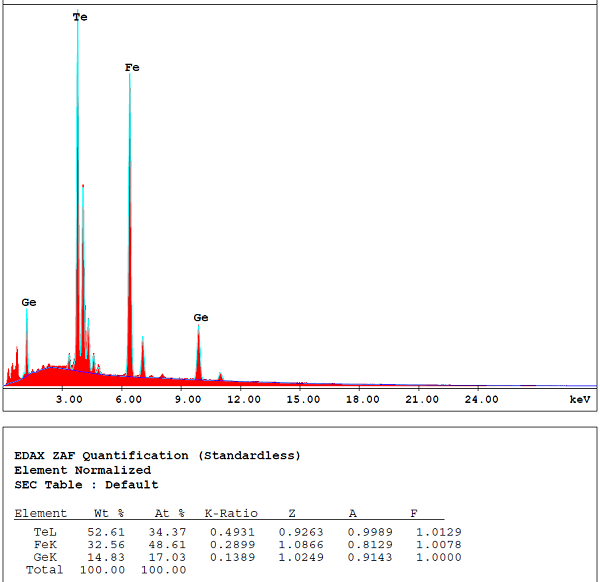The height and width of the screenshot is (582, 600).
Task: Click the Wt % column header
Action: pyautogui.click(x=109, y=514)
